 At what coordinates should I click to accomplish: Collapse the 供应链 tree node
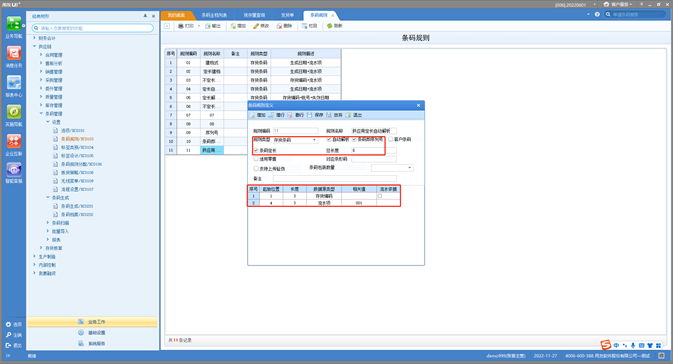[34, 46]
